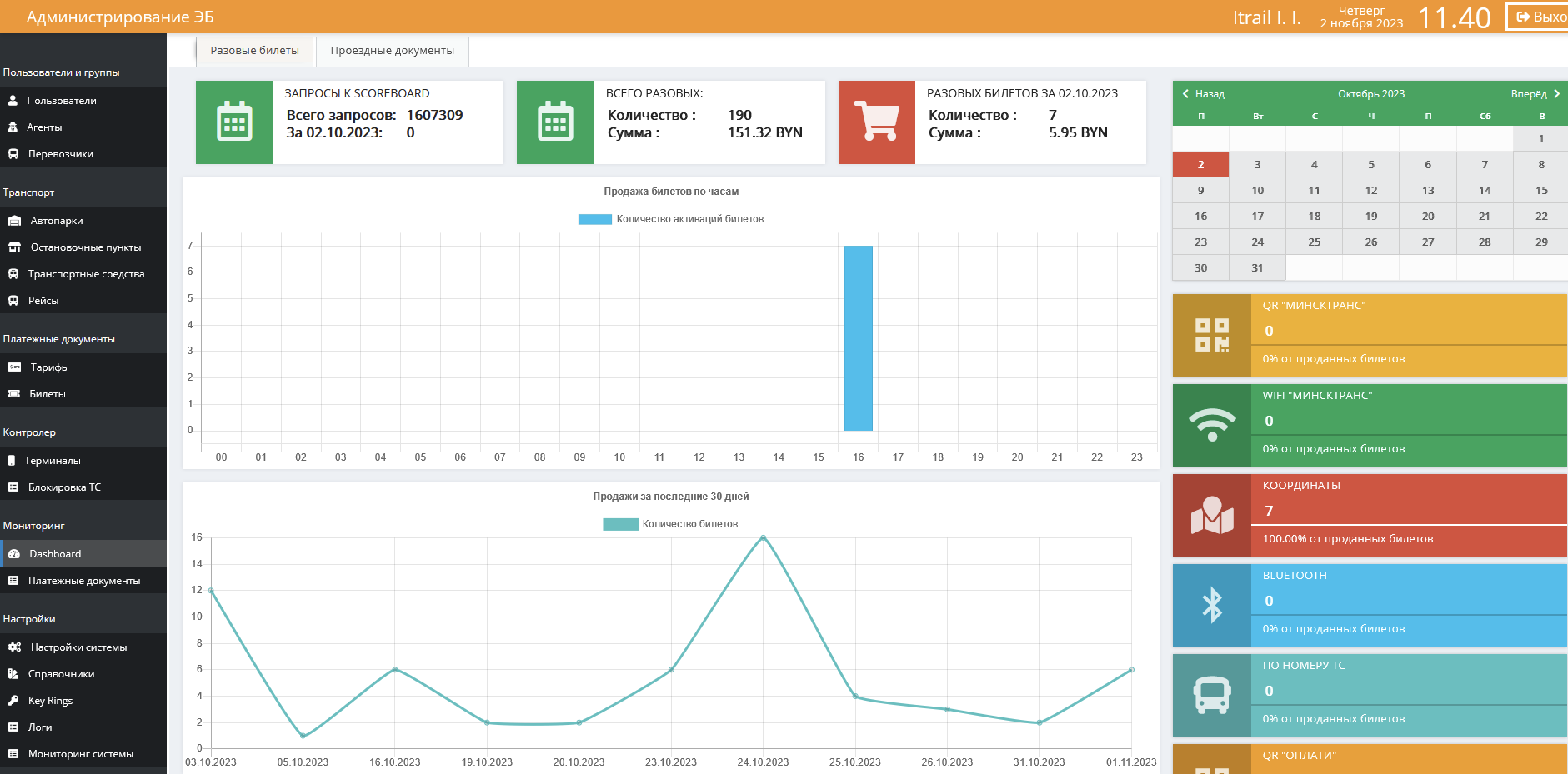This screenshot has height=774, width=1568.
Task: Click the Перевозчики bus icon
Action: tap(13, 154)
